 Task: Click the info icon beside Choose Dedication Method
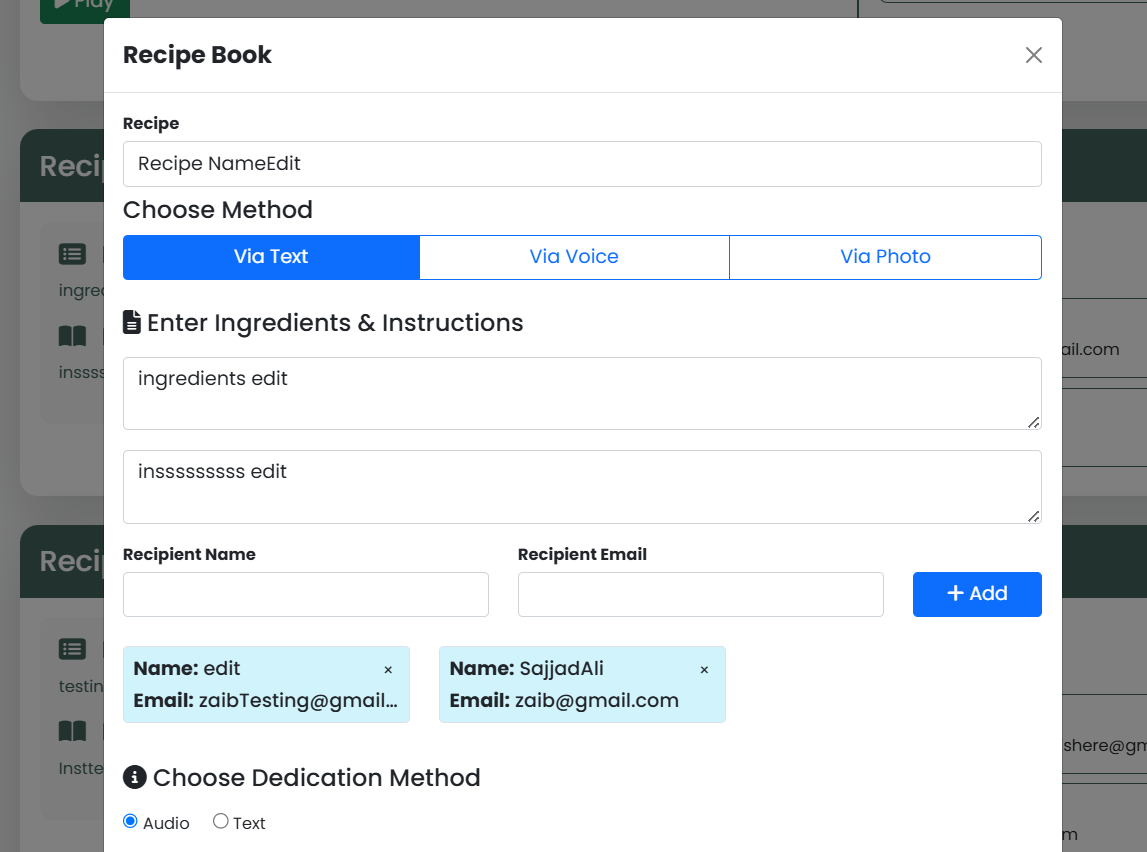pos(134,777)
